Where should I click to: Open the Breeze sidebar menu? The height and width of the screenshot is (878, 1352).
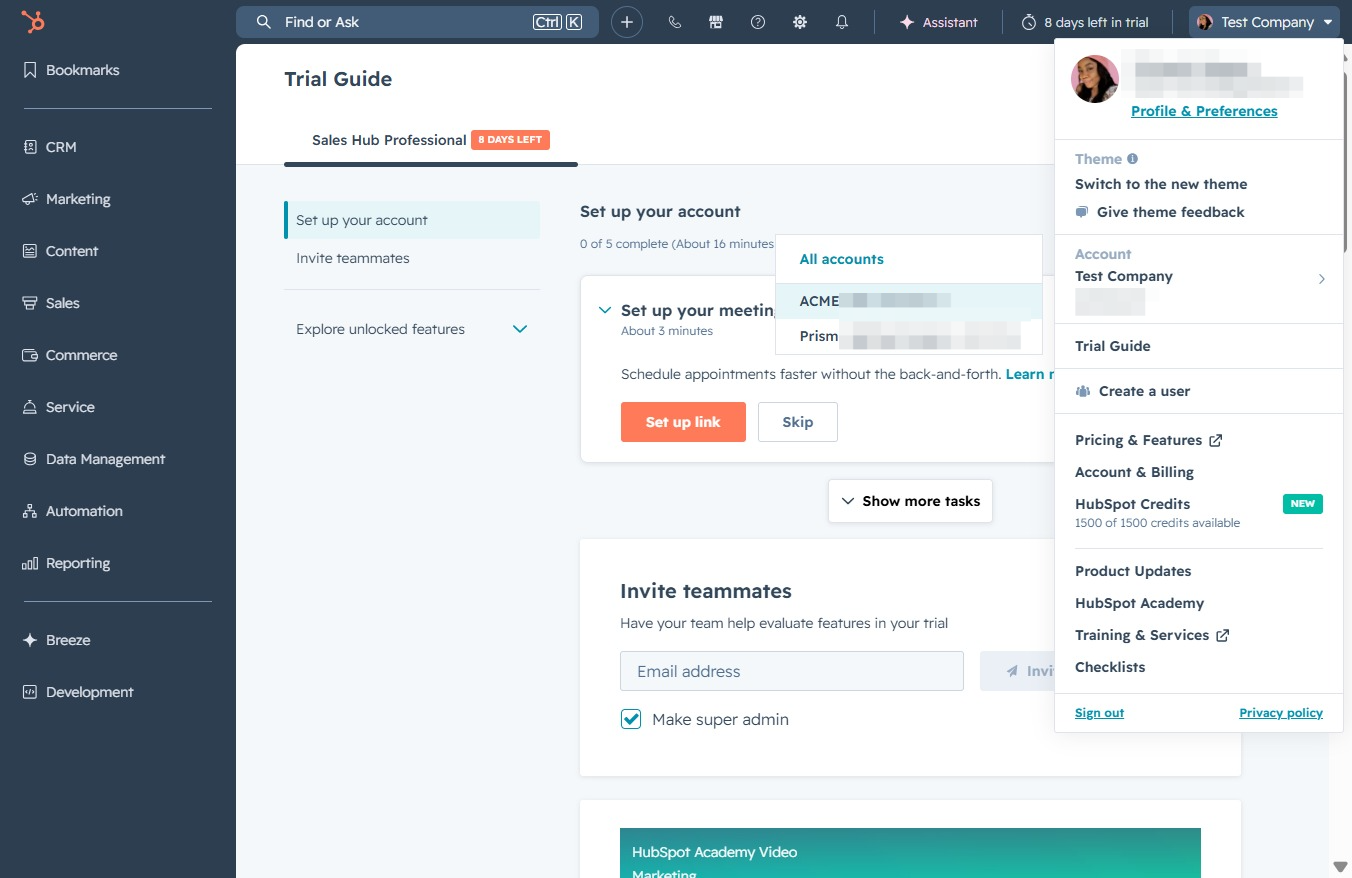[x=57, y=640]
